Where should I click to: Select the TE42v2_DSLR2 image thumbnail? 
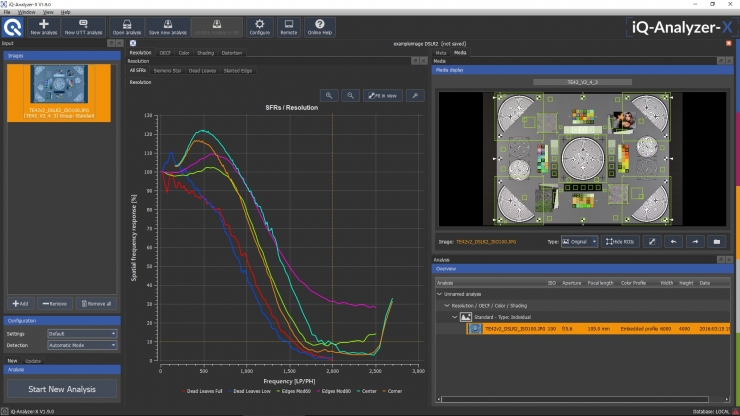pos(59,93)
